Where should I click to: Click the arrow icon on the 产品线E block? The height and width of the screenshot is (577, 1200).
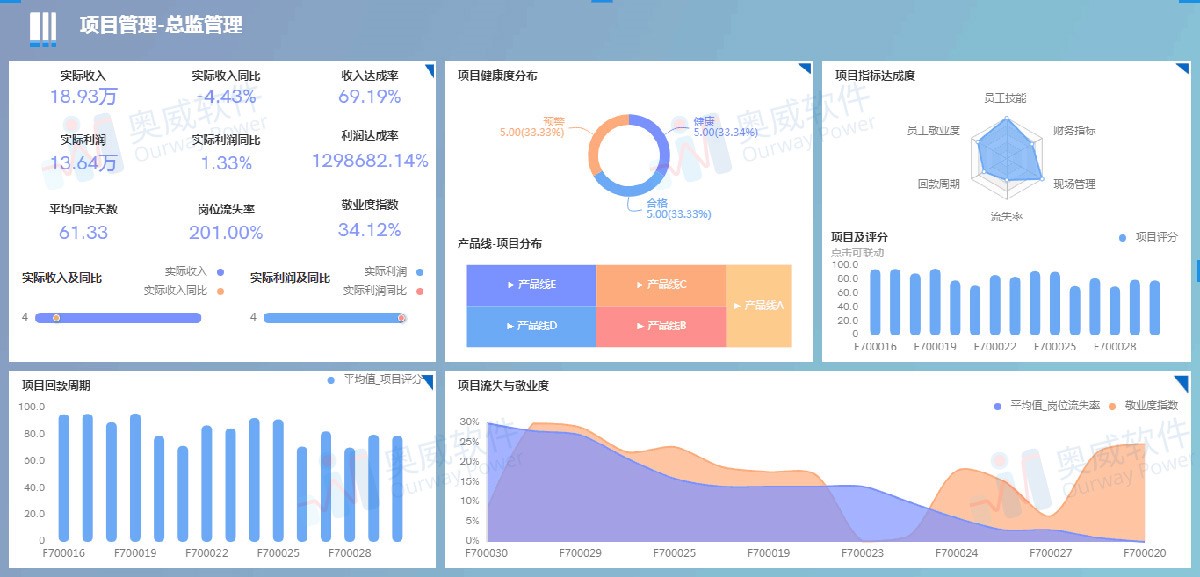pyautogui.click(x=510, y=285)
